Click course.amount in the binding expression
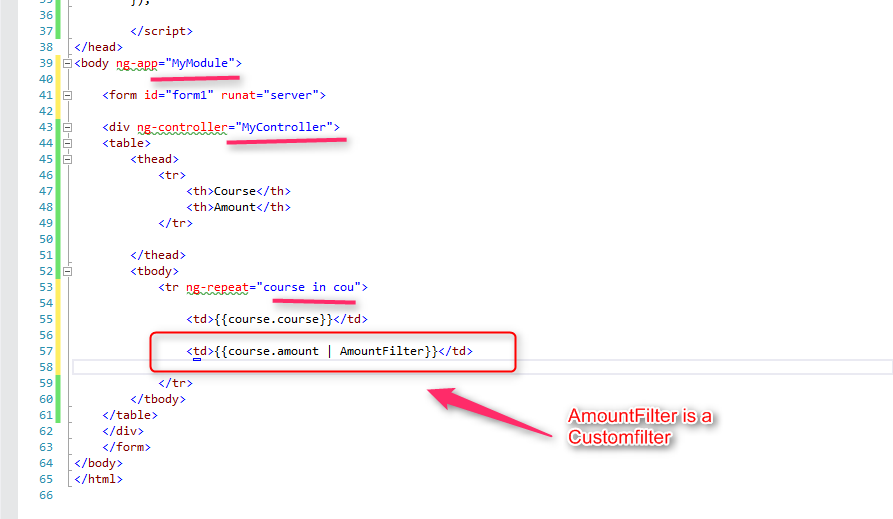Viewport: 893px width, 519px height. (273, 351)
